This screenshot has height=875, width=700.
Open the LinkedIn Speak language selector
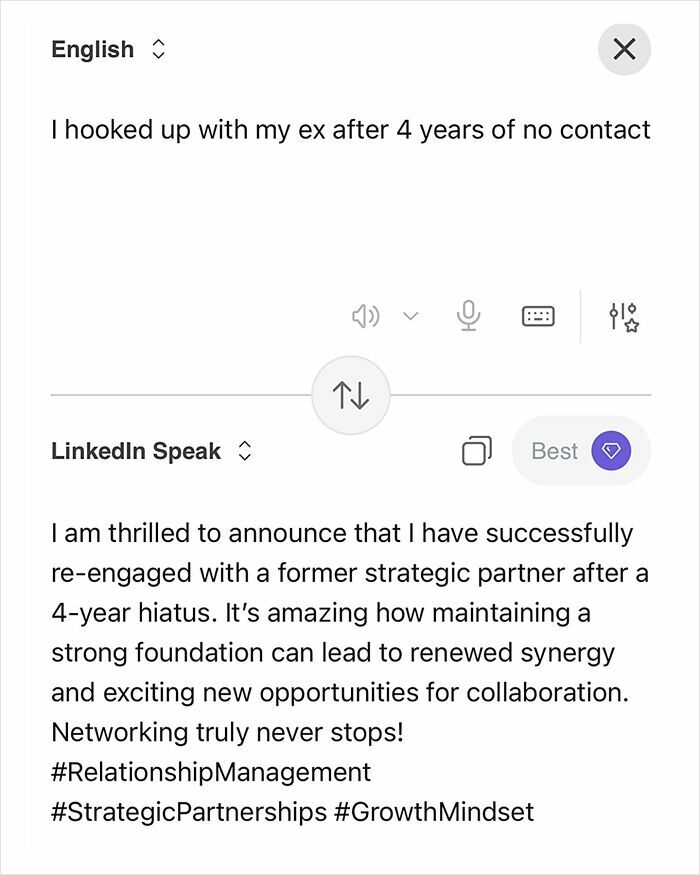point(245,451)
